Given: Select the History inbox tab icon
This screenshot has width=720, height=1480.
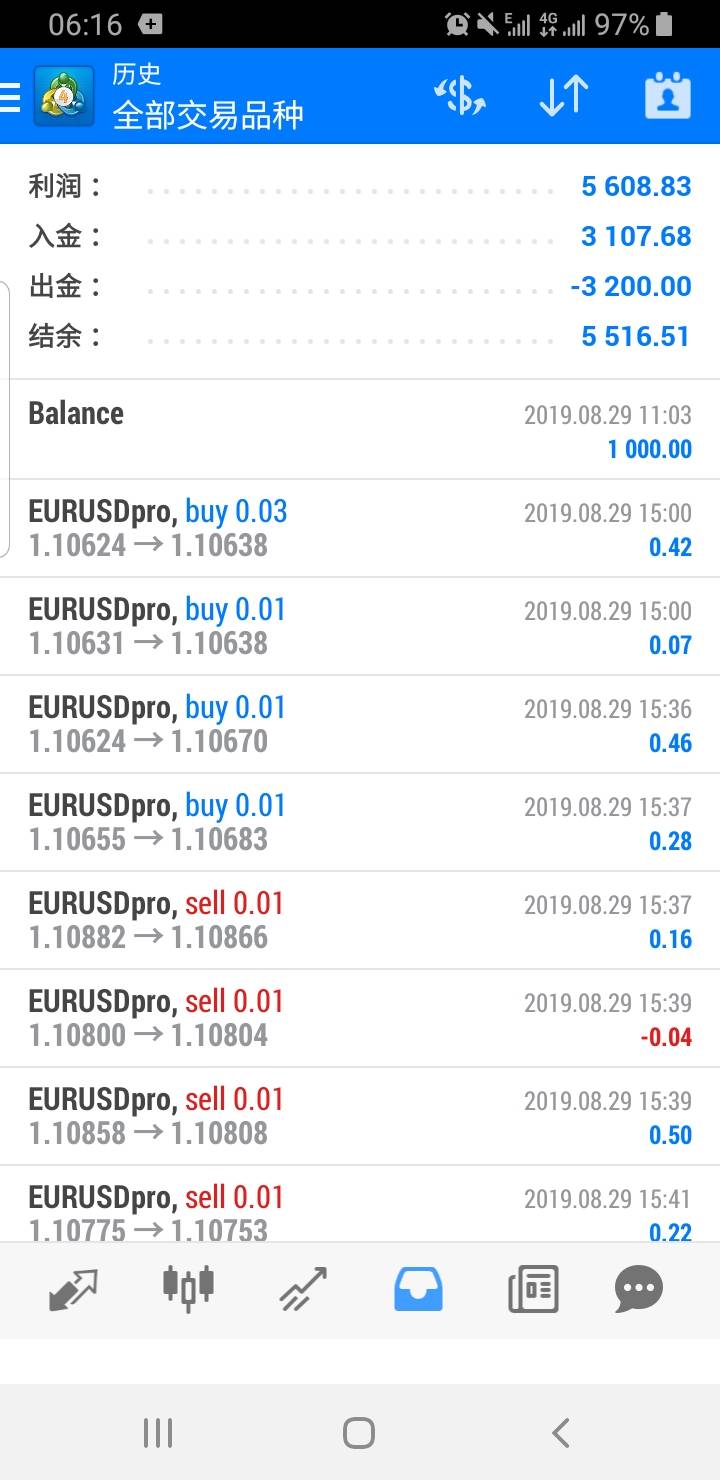Looking at the screenshot, I should 418,1289.
